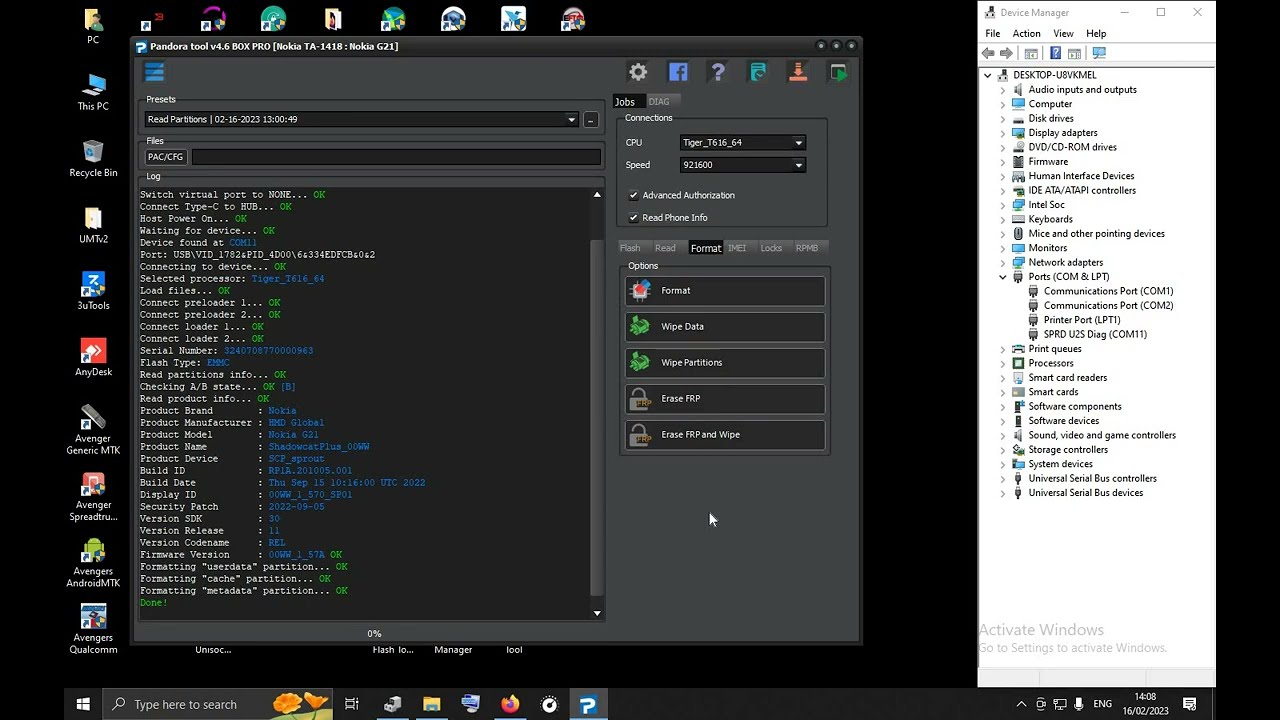Screen dimensions: 1280x720
Task: Open notification center icon
Action: (x=1190, y=704)
